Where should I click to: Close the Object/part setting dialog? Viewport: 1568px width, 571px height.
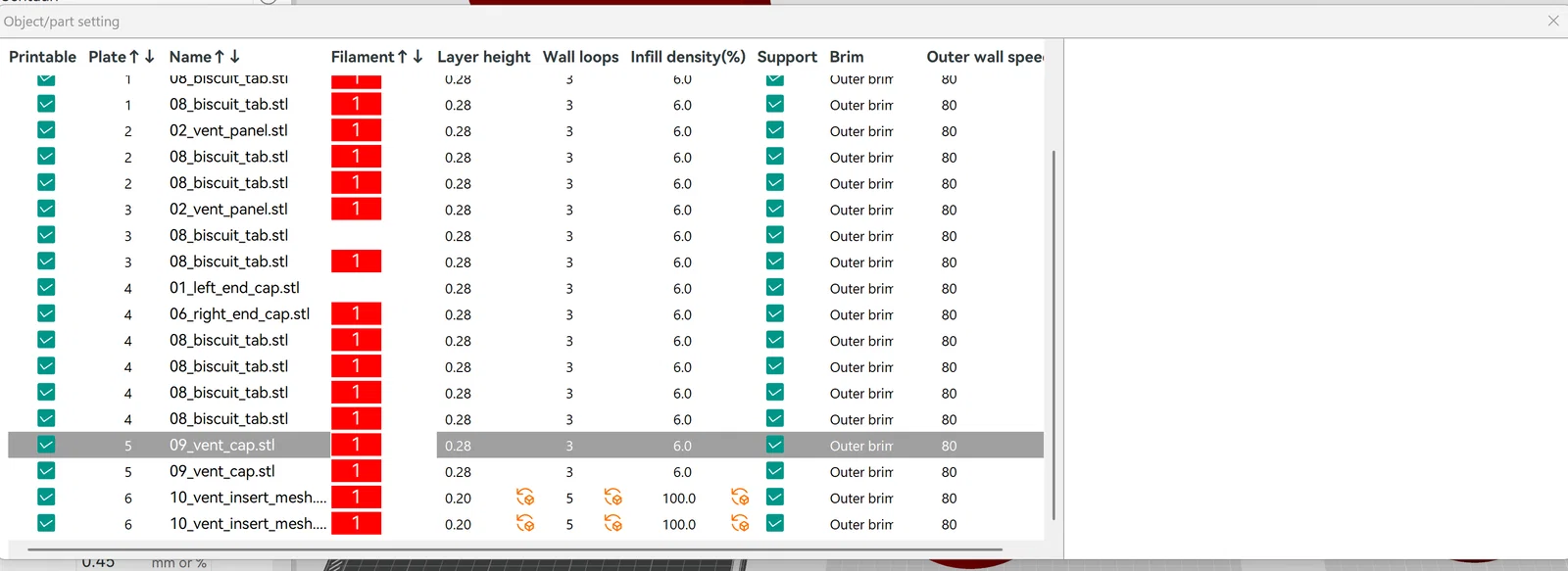[x=1553, y=21]
